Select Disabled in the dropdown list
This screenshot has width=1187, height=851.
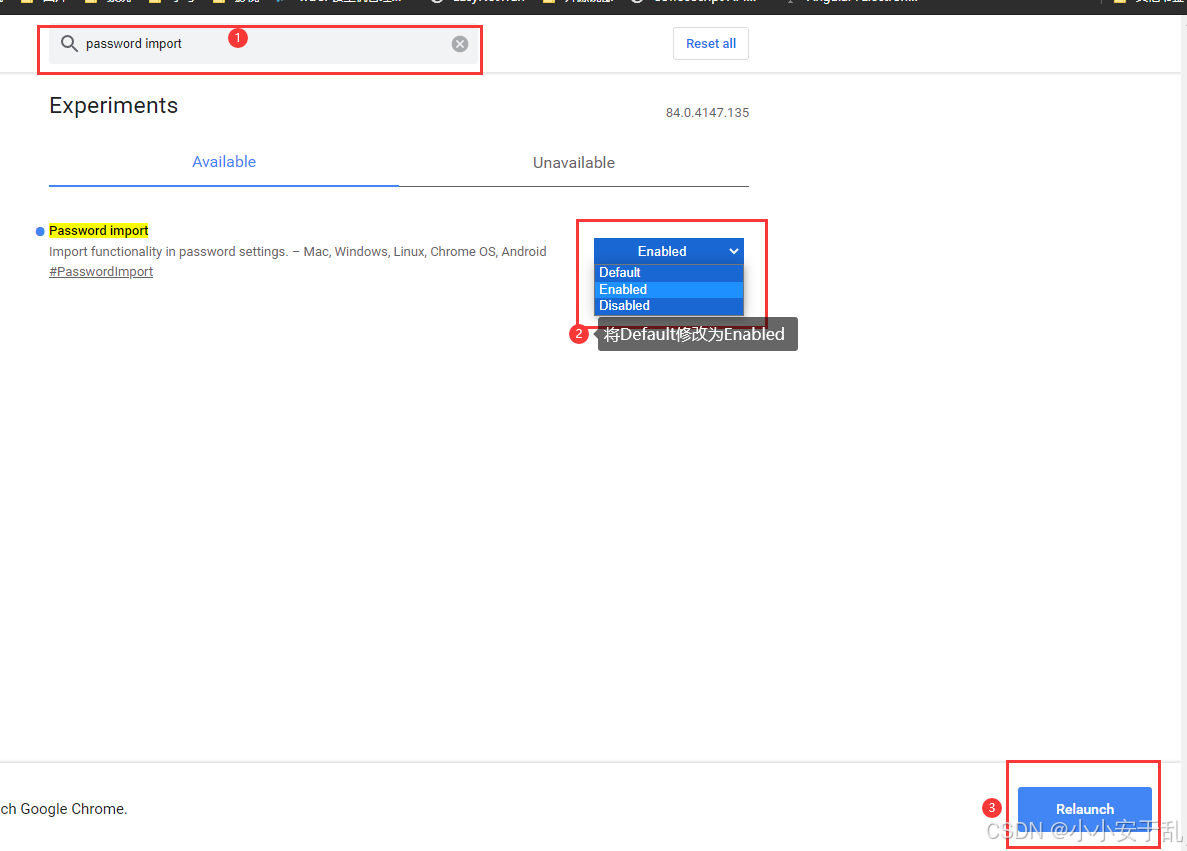pyautogui.click(x=668, y=306)
